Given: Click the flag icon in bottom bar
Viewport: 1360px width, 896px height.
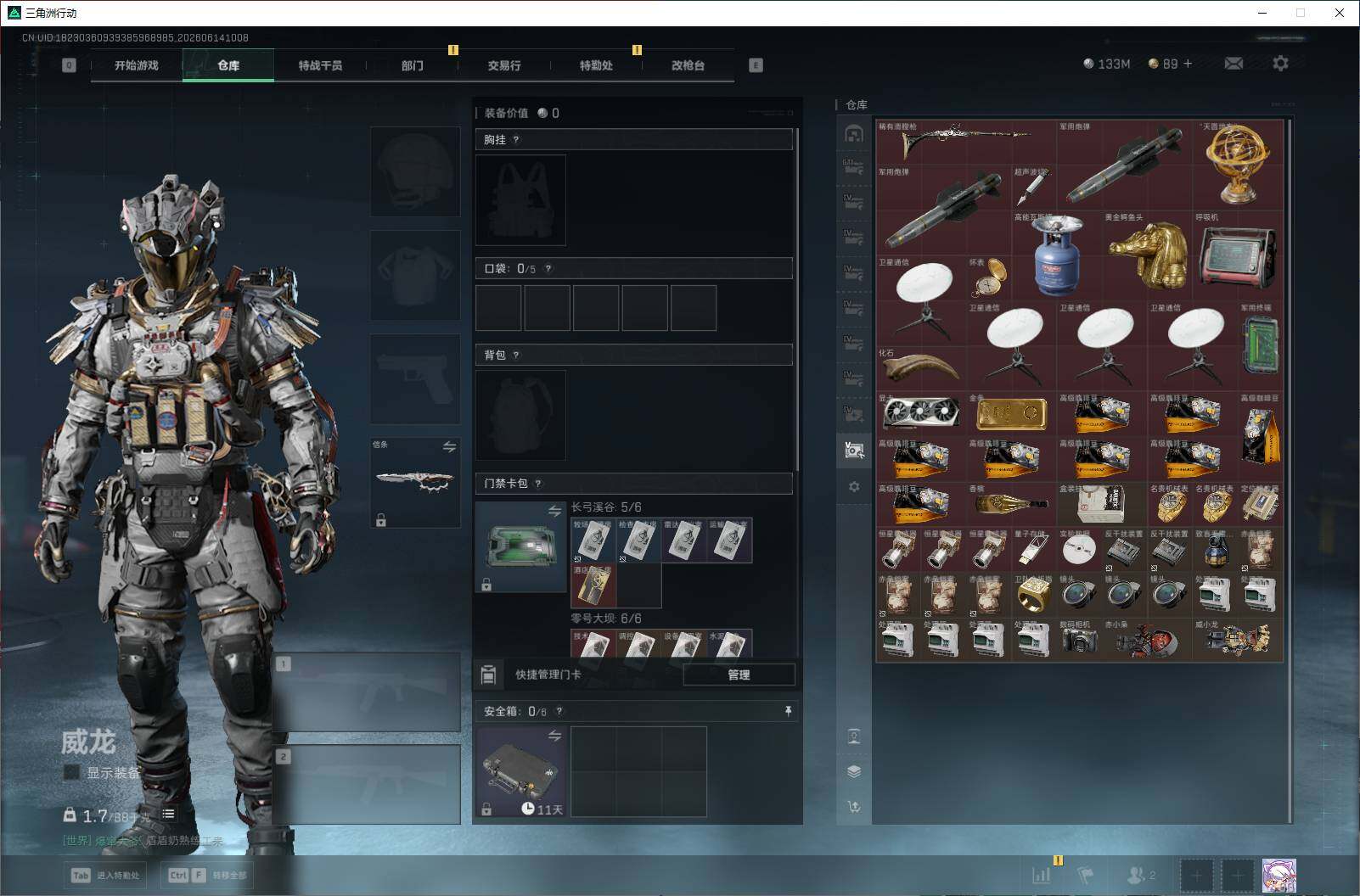Looking at the screenshot, I should click(1085, 875).
